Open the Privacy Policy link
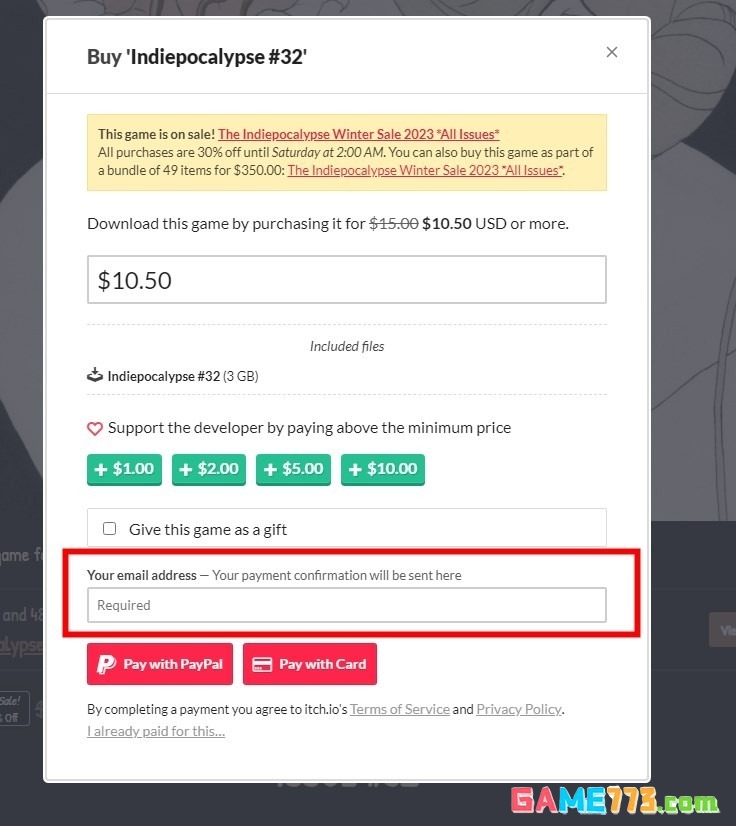Viewport: 736px width, 826px height. coord(518,709)
